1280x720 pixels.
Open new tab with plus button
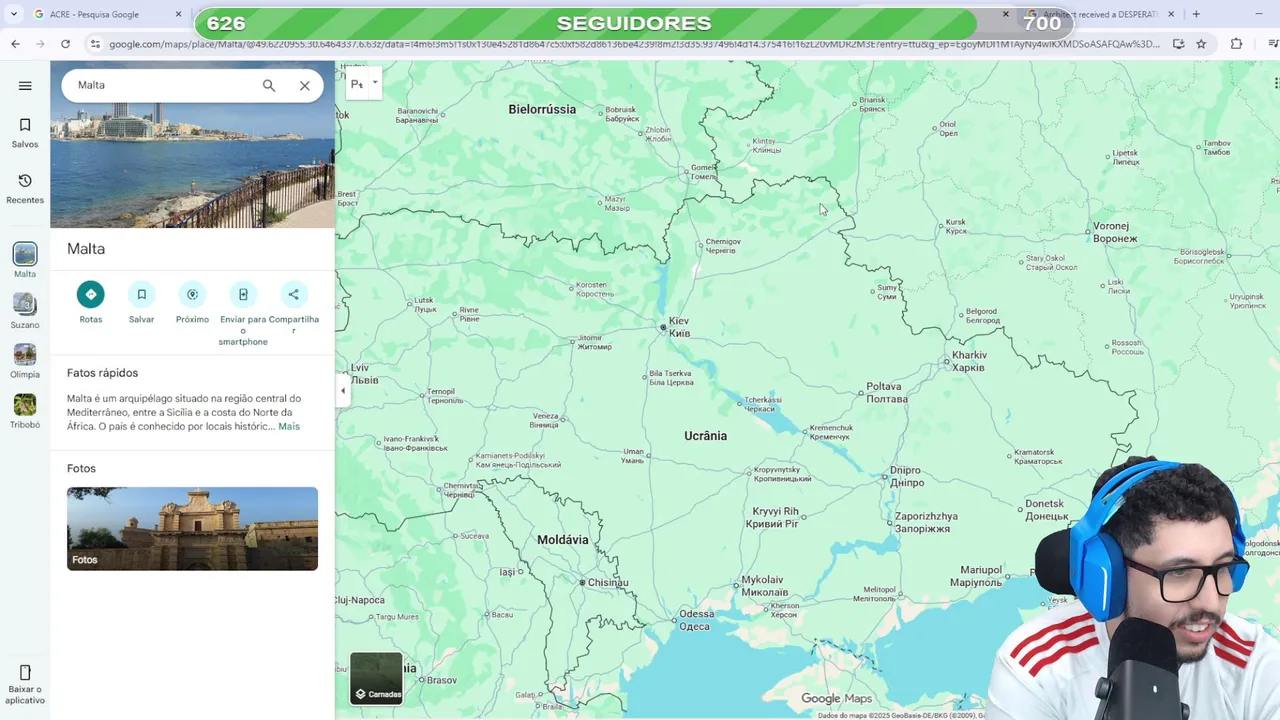tap(1196, 14)
